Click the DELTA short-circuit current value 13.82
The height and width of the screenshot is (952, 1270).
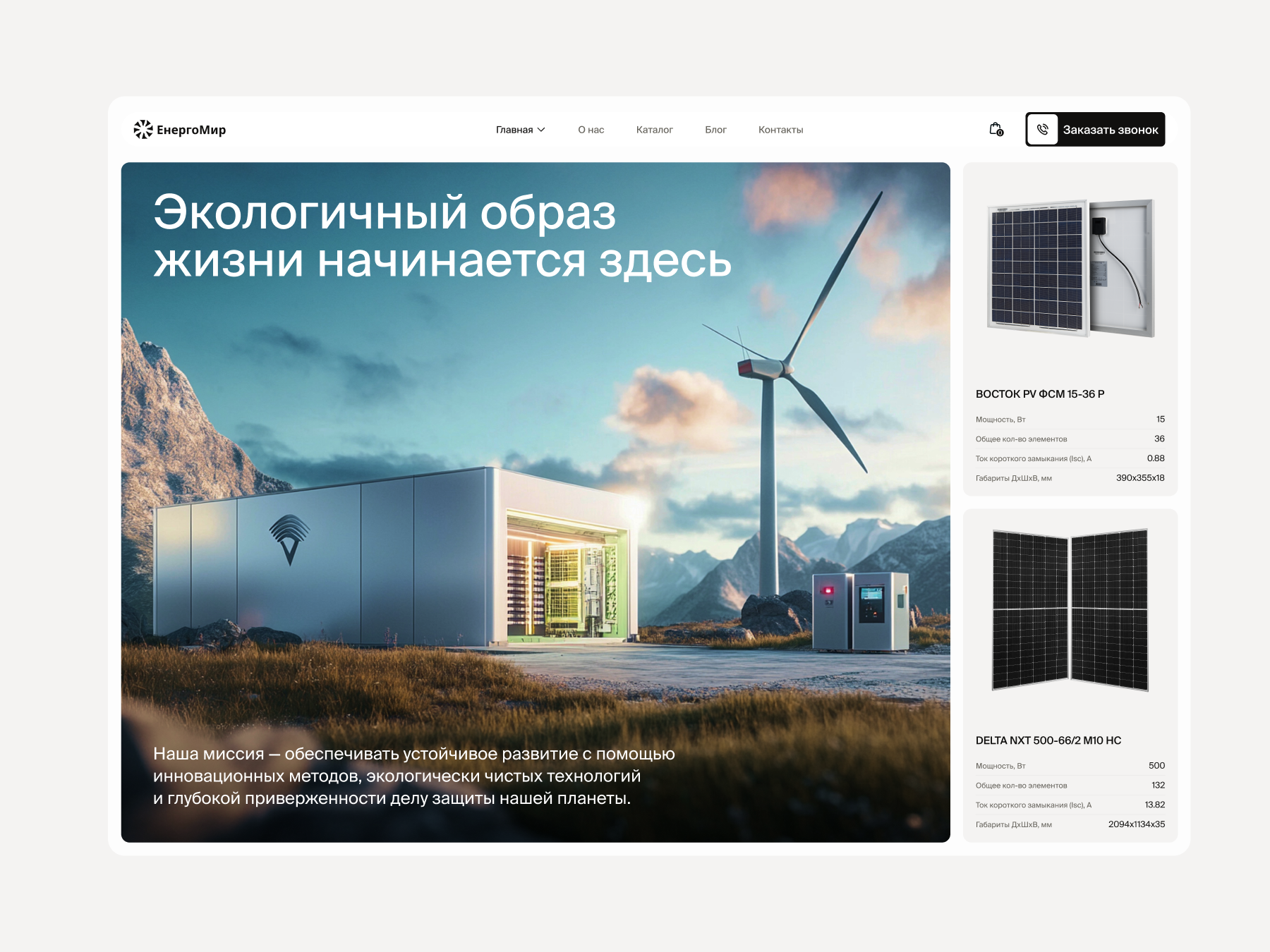tap(1155, 805)
